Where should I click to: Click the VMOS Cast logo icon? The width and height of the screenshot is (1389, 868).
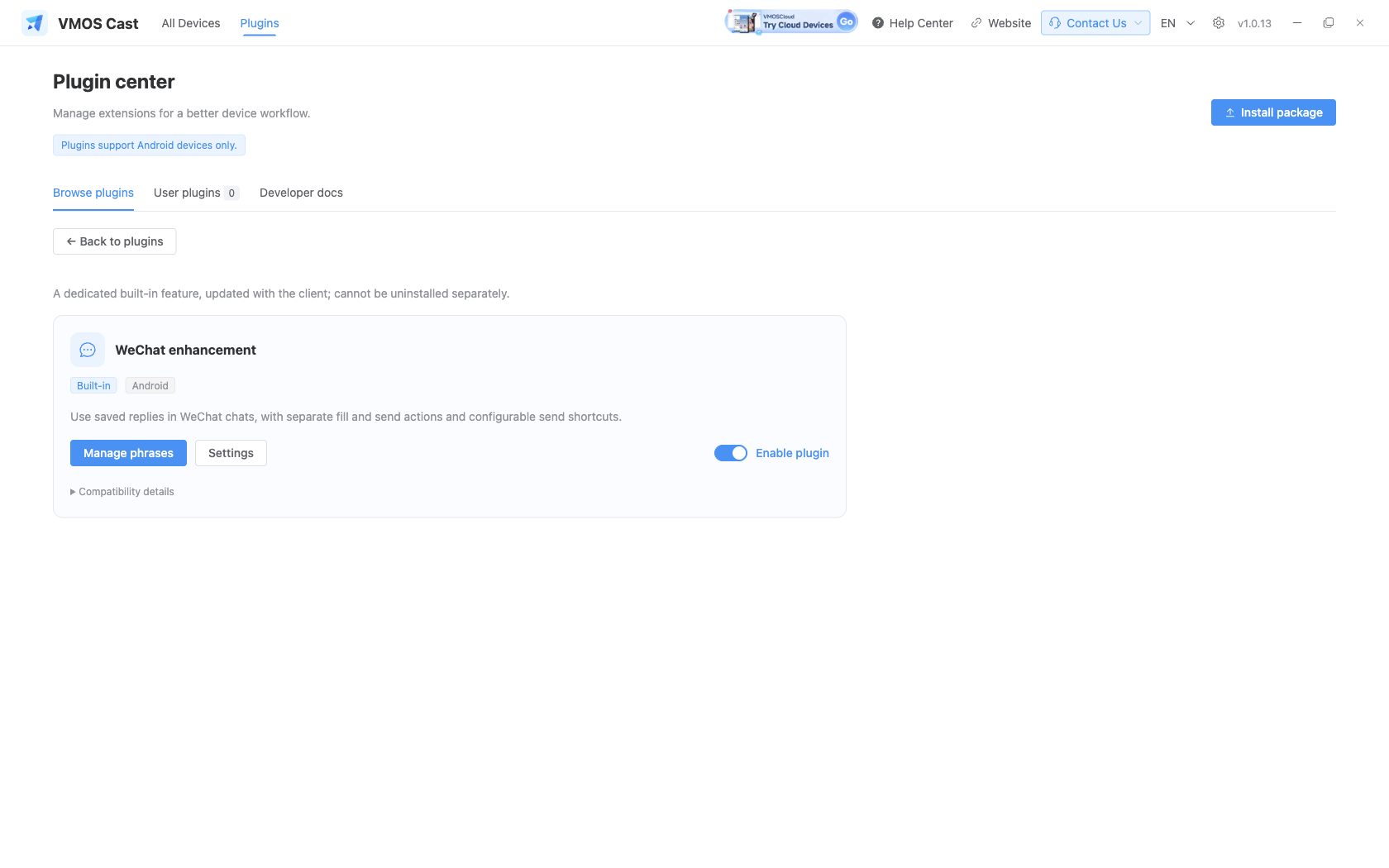[x=35, y=23]
